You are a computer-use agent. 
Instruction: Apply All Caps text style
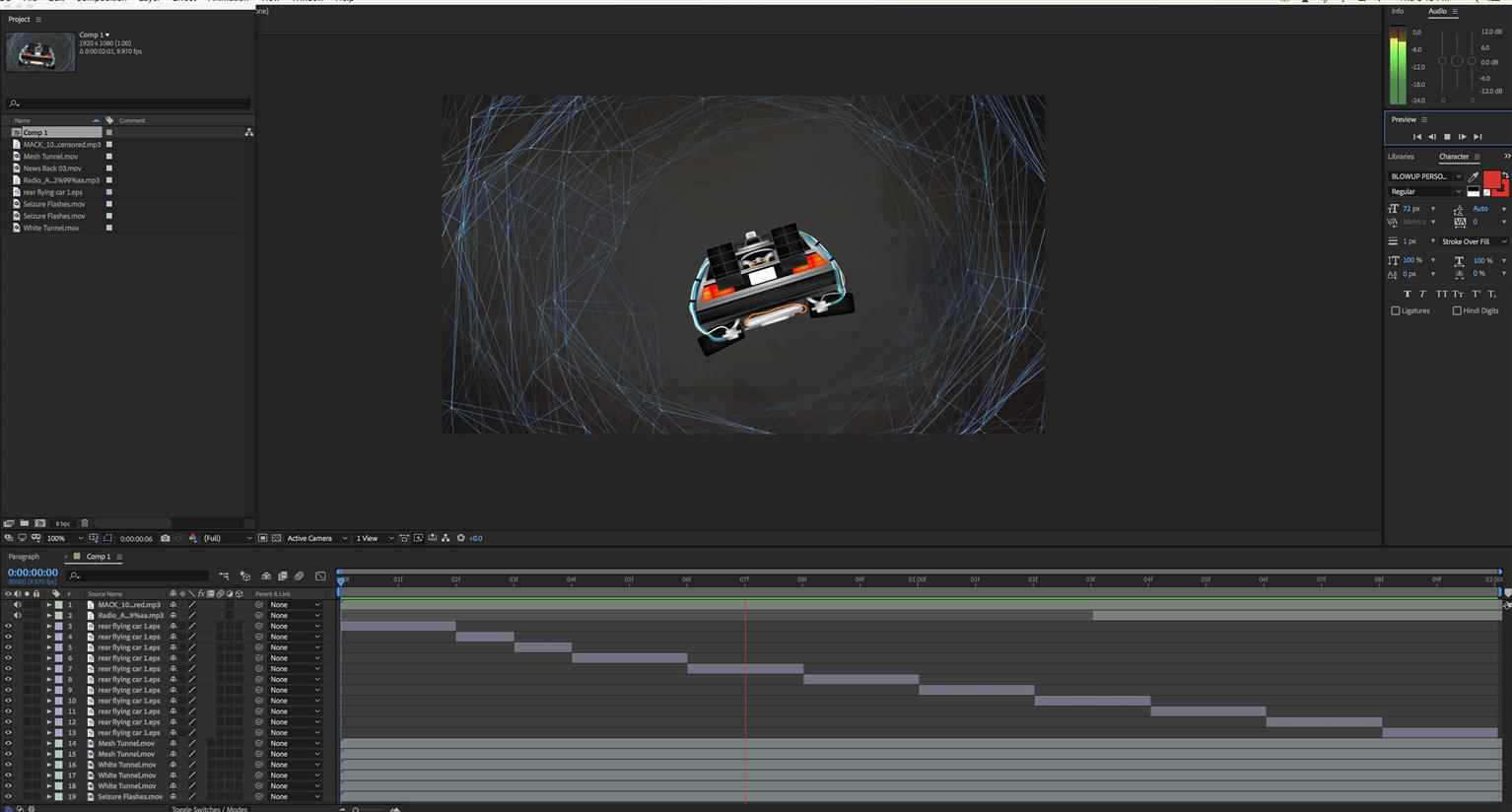tap(1441, 294)
